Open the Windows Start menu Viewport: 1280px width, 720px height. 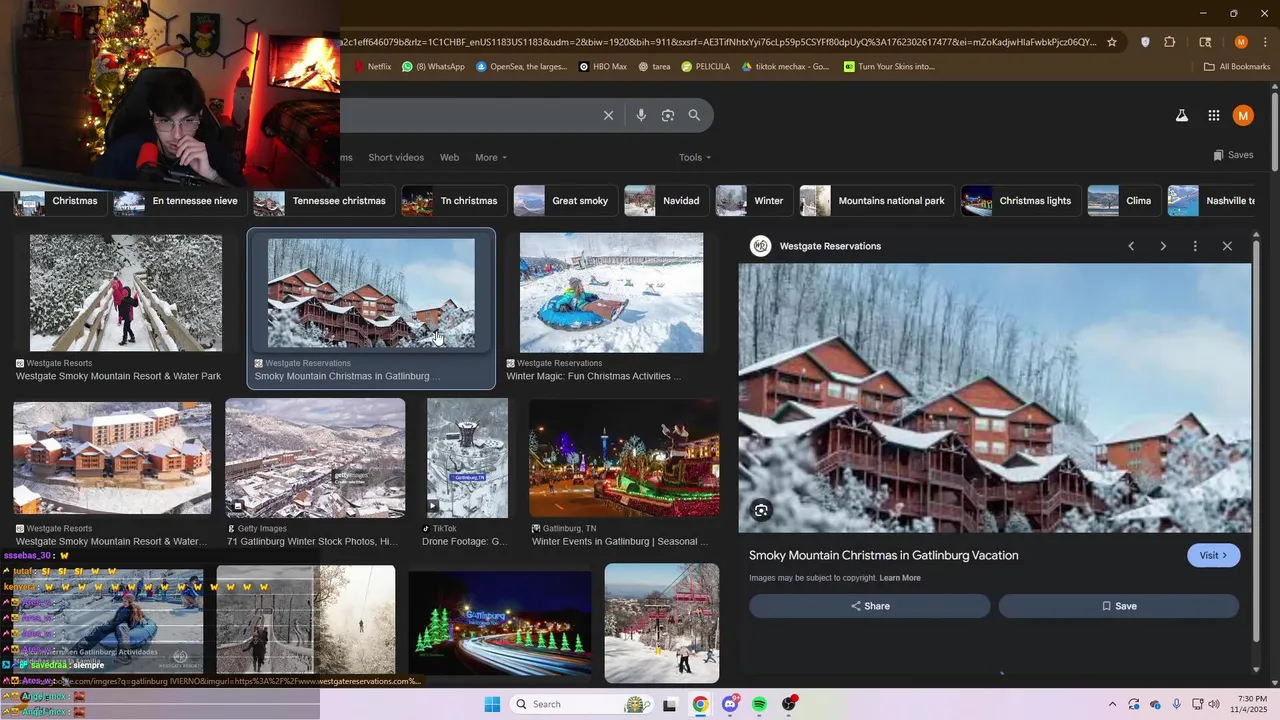pyautogui.click(x=492, y=705)
